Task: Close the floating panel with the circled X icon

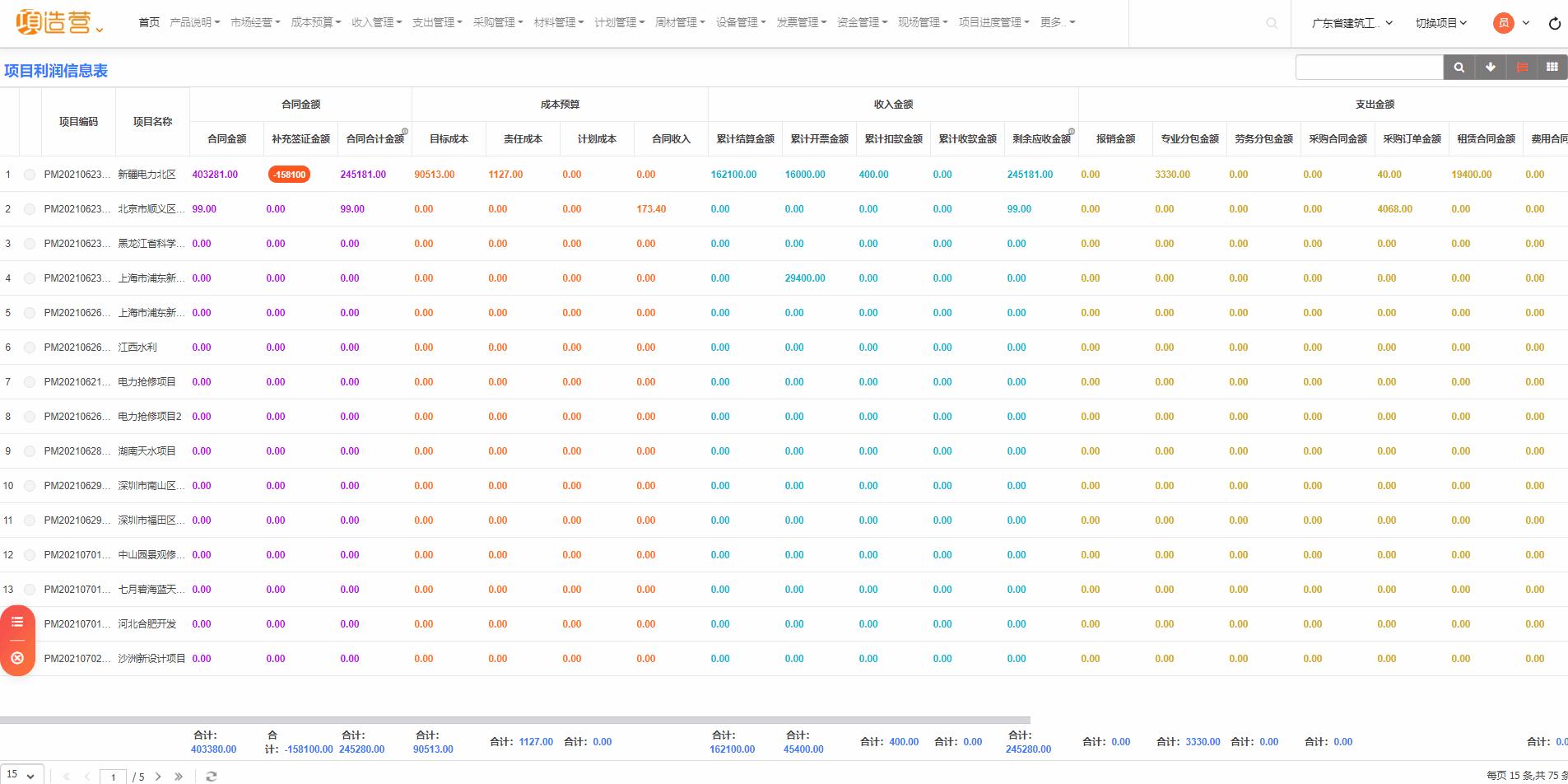Action: [x=17, y=658]
